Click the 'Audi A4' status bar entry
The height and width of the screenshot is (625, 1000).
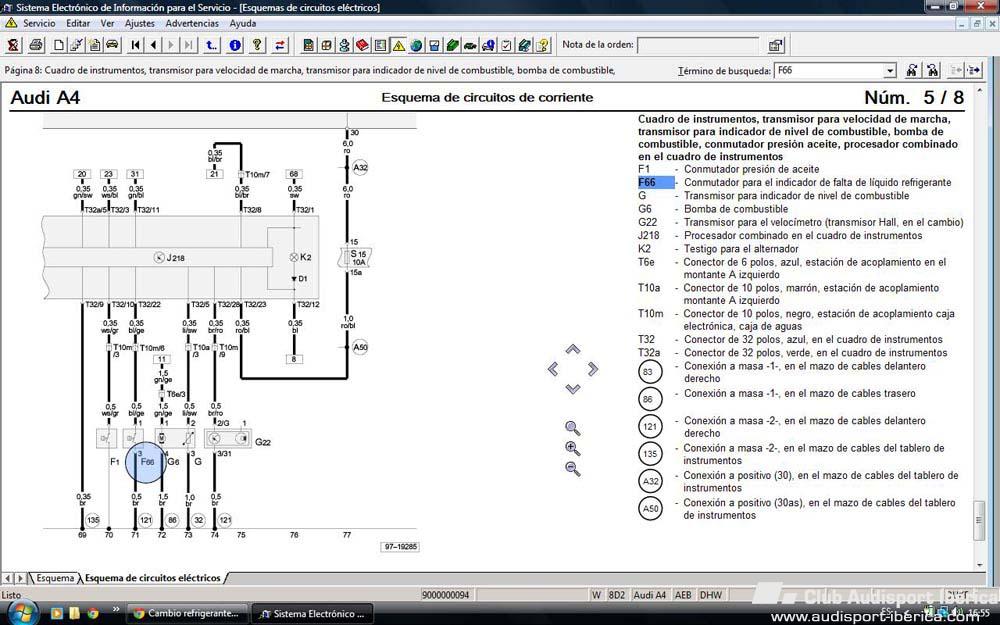coord(649,595)
